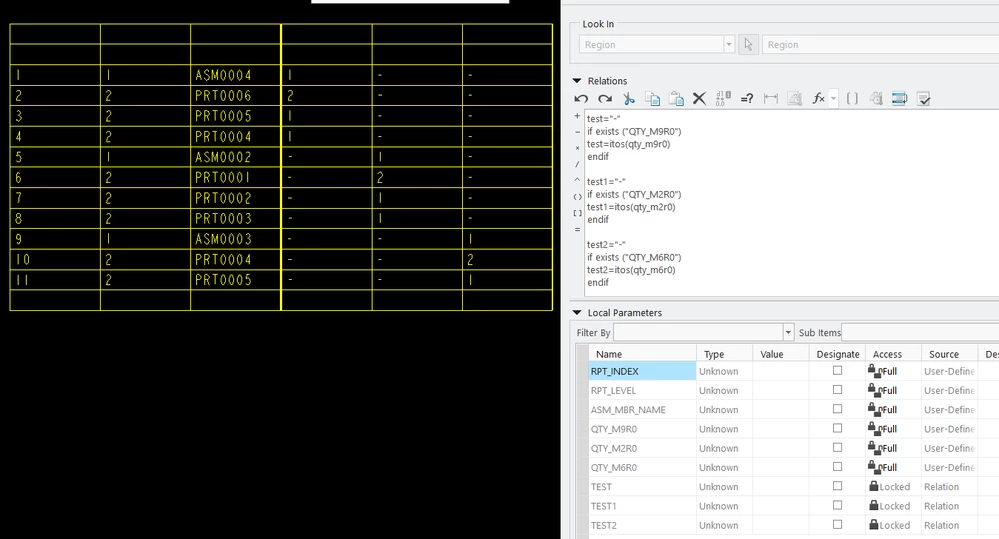Click the Value column header
The height and width of the screenshot is (539, 999).
(x=780, y=354)
